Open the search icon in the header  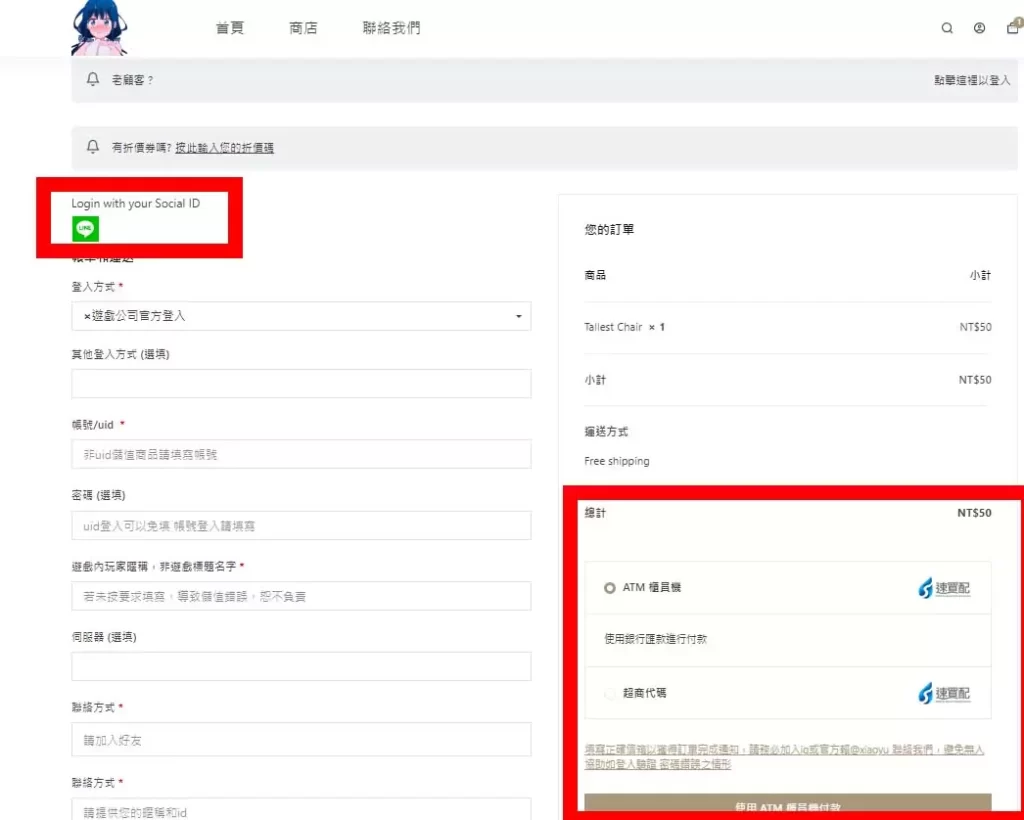[947, 28]
